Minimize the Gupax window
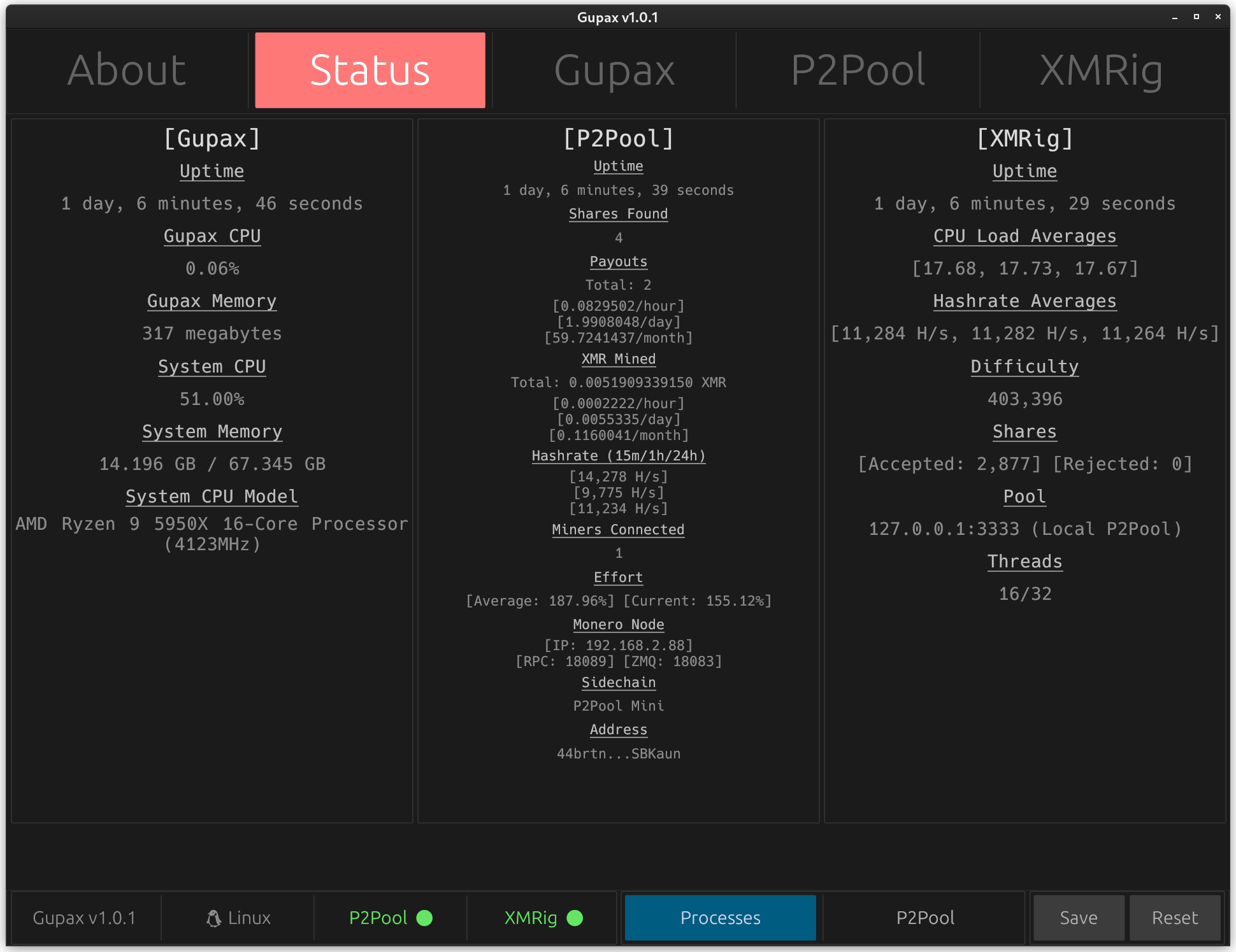The width and height of the screenshot is (1236, 952). coord(1174,17)
